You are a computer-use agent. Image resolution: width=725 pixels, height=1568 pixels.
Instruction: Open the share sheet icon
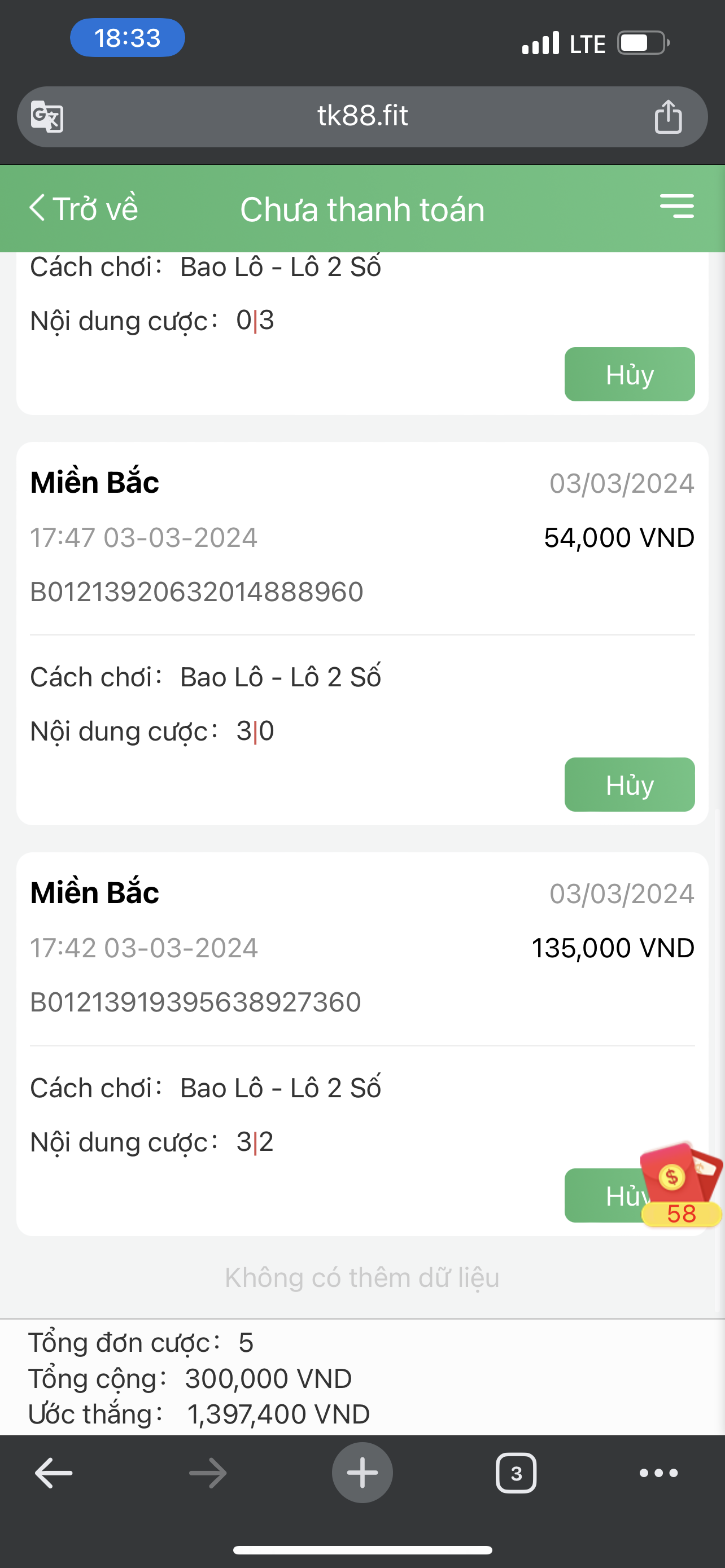668,116
